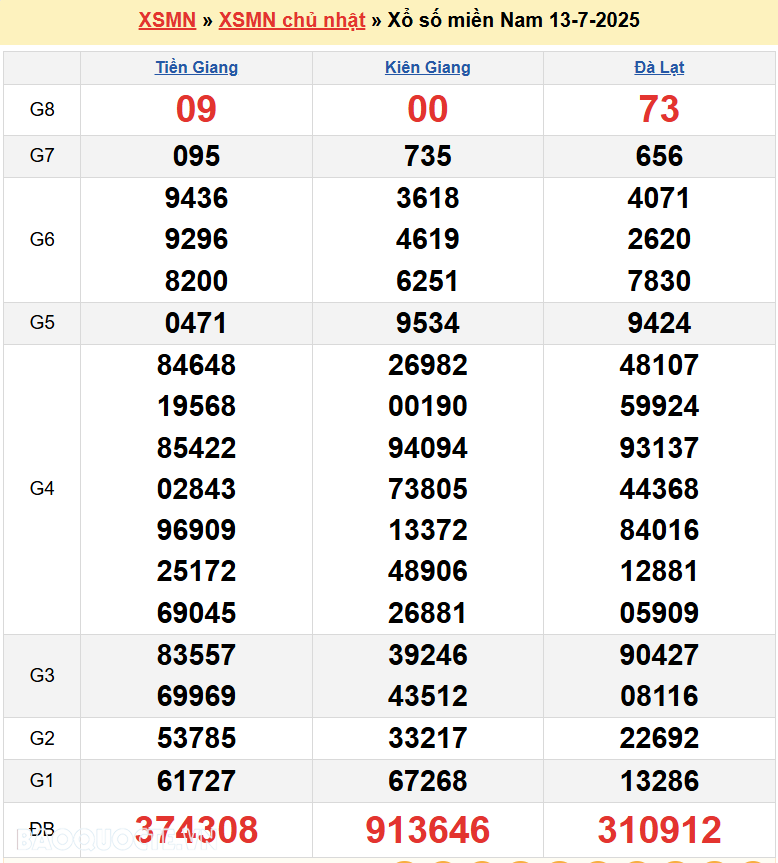Click the G8 row label

[42, 110]
